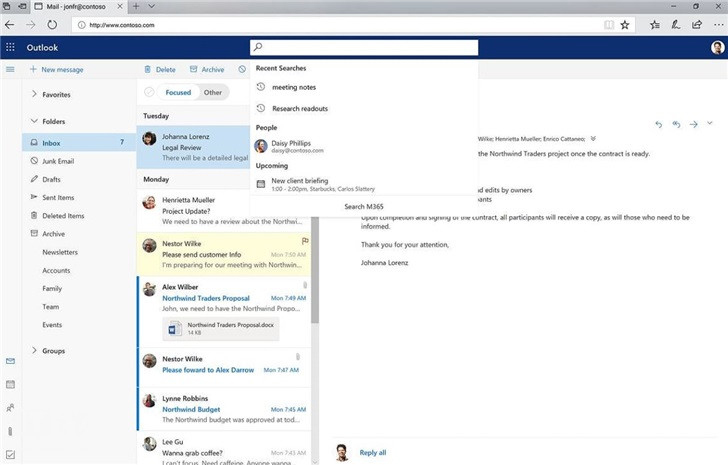Flag the Nestor Wilke customer info email
Screen dimensions: 728x465
coord(304,241)
